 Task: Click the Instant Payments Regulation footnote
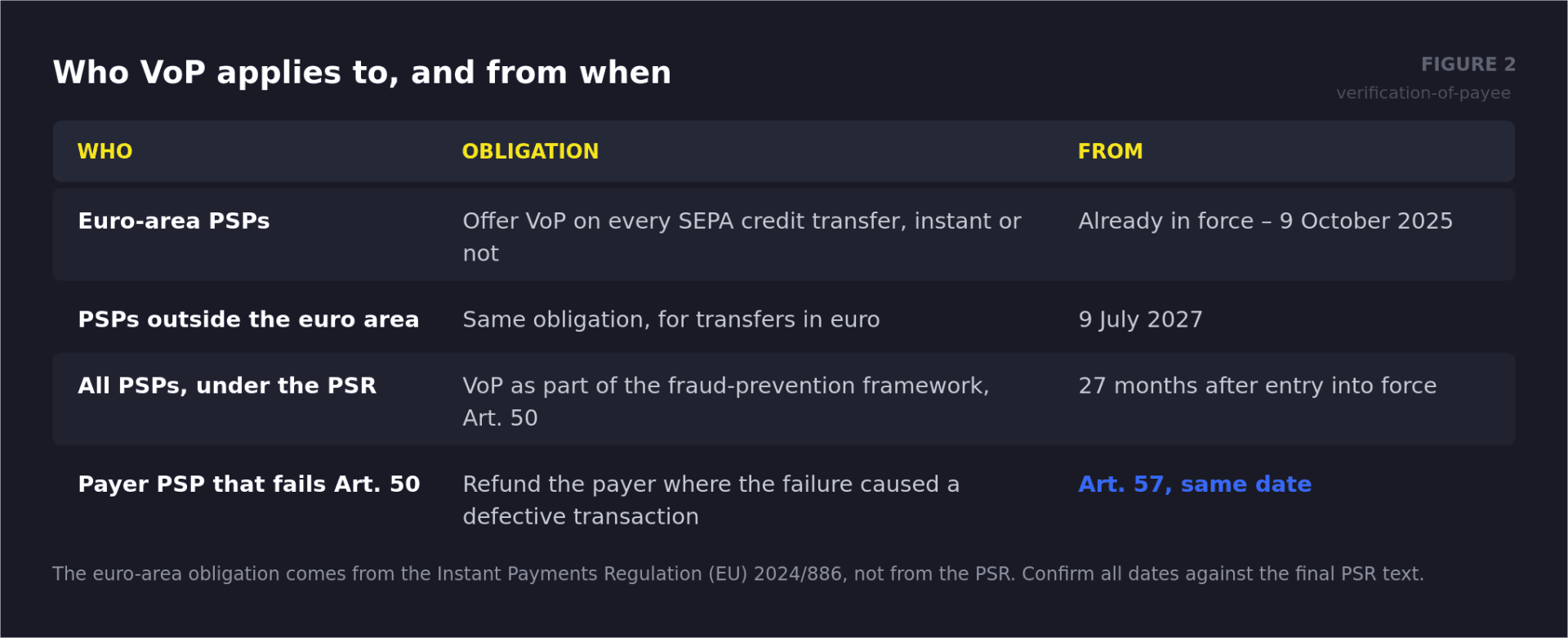pos(738,574)
